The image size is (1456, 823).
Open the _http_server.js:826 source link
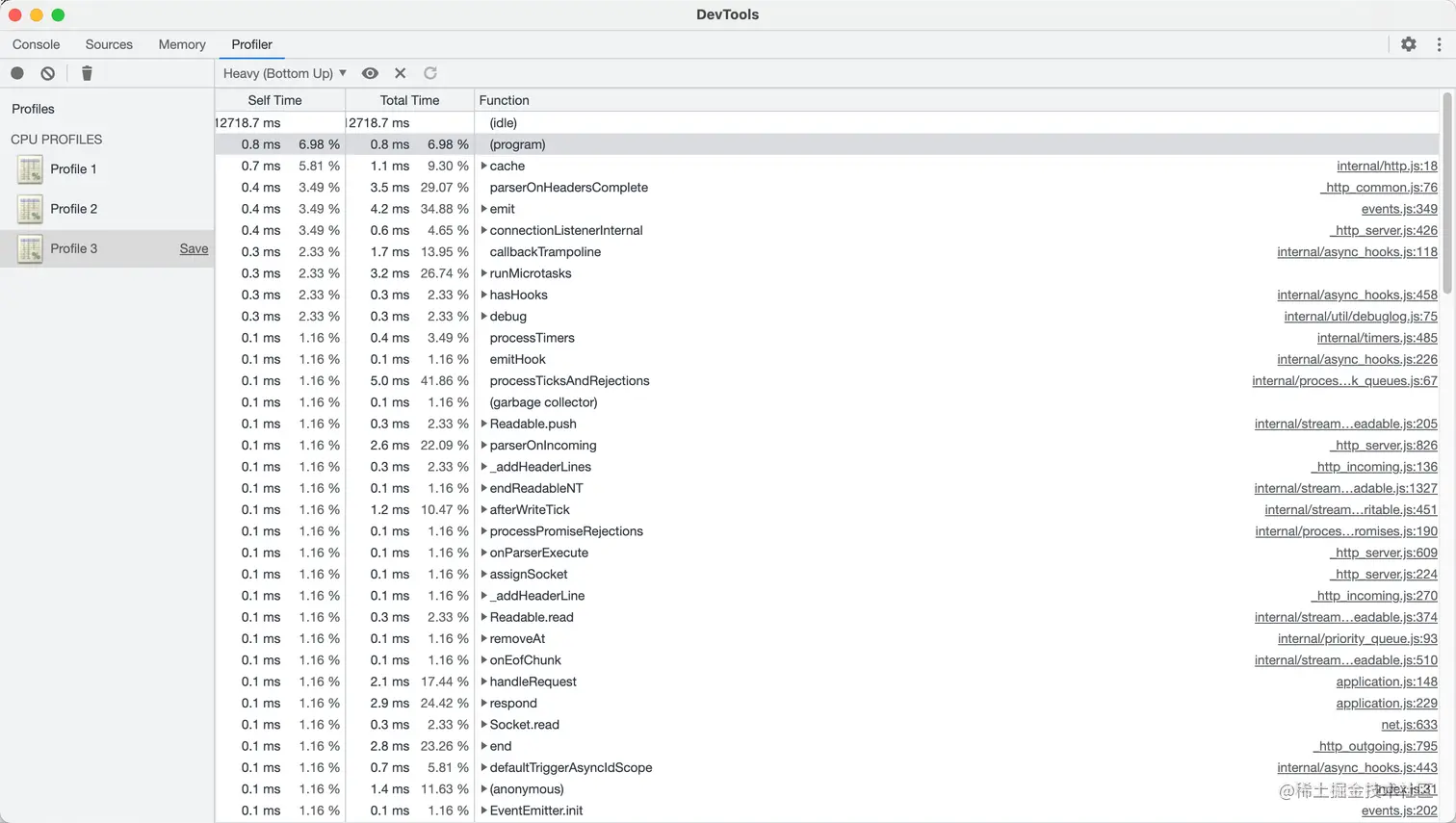tap(1385, 446)
